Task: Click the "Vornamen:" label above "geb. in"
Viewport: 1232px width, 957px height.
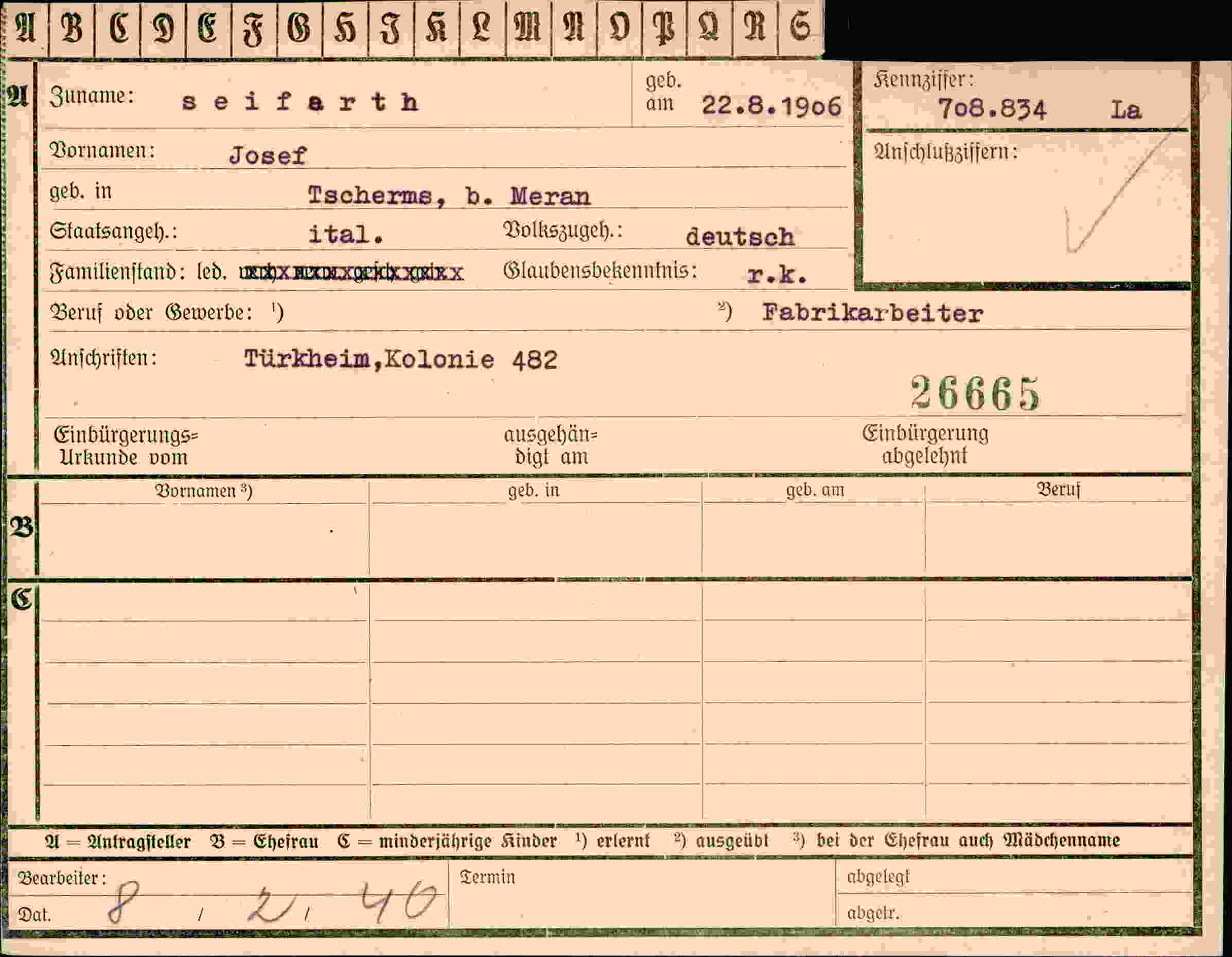Action: (x=103, y=151)
